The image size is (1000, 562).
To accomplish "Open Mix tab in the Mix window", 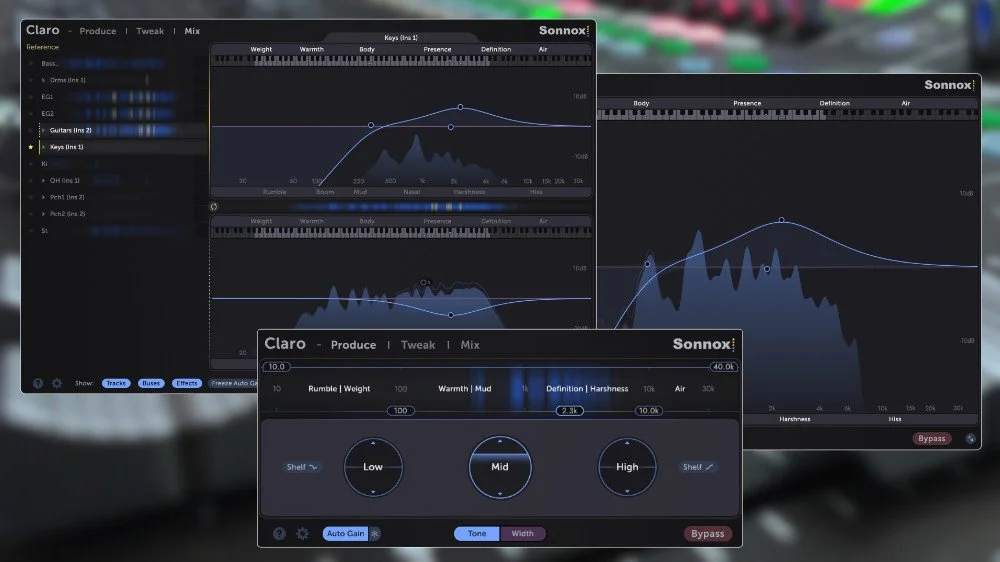I will (x=192, y=31).
